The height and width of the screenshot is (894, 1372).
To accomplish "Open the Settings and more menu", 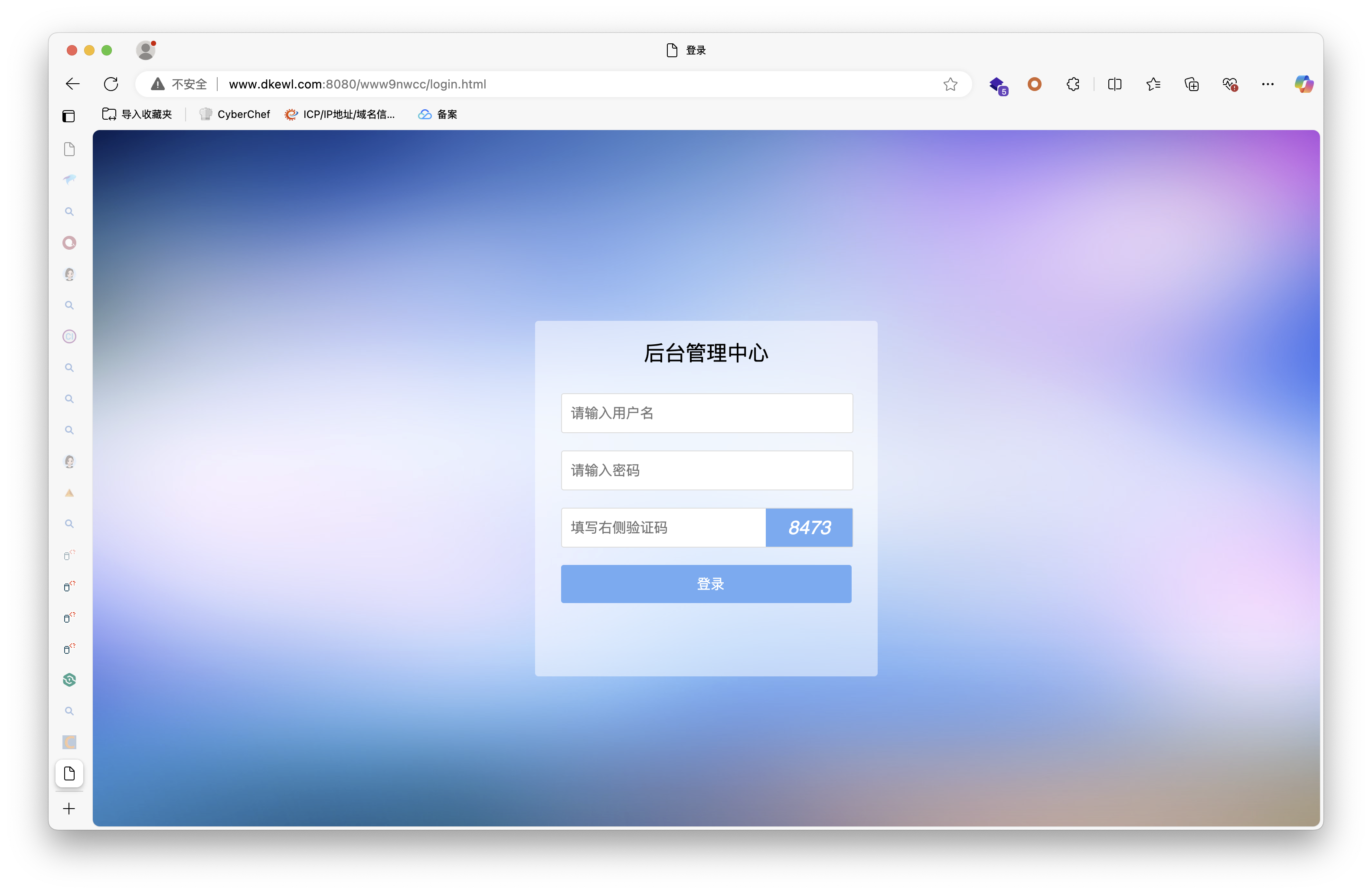I will click(x=1267, y=84).
